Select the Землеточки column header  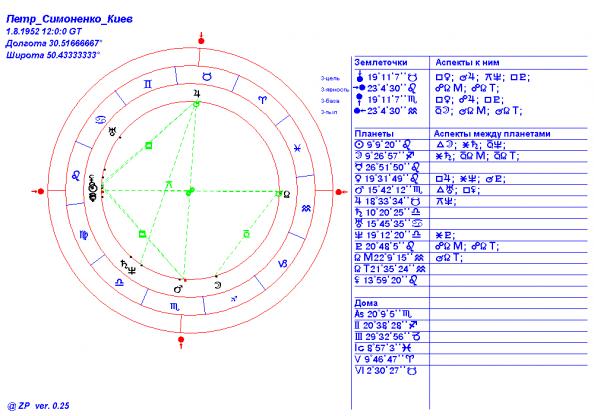[381, 63]
